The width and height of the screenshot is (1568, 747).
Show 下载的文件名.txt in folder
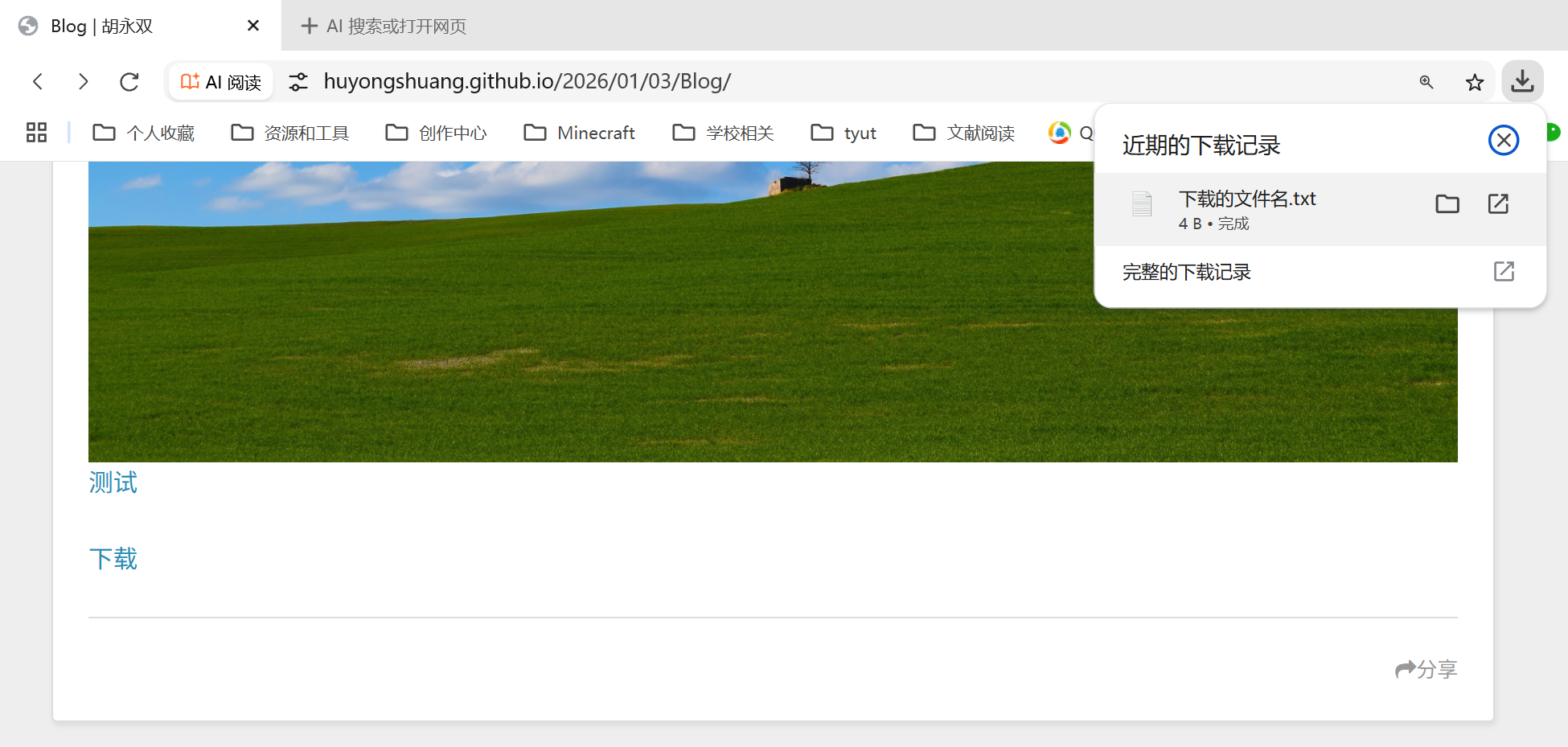[1447, 204]
